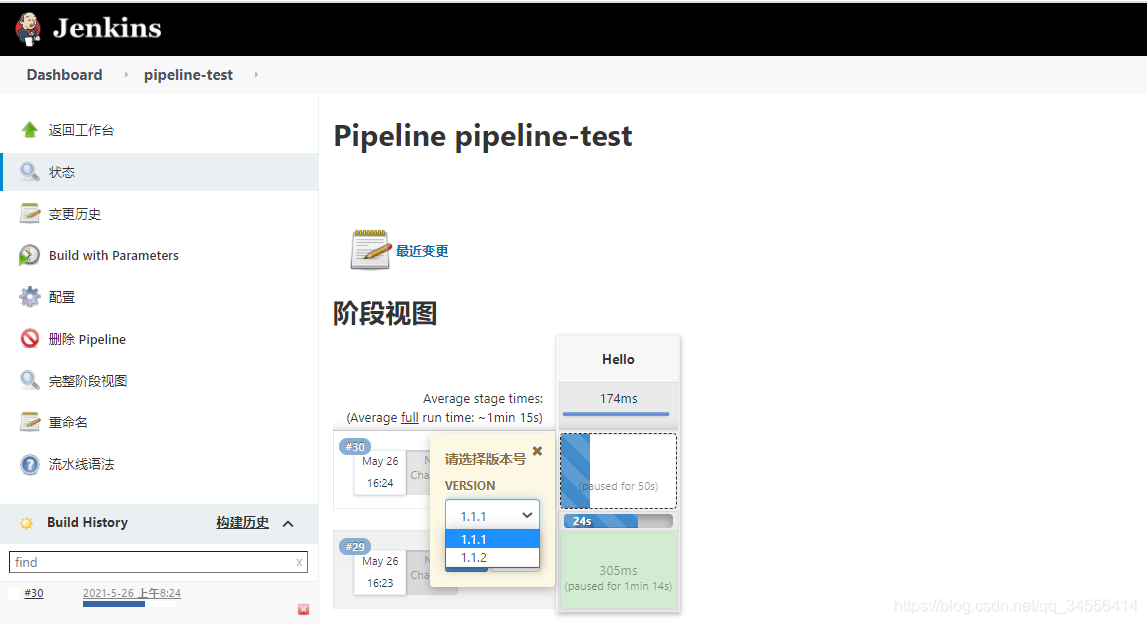
Task: Click the 24s run progress bar
Action: click(x=618, y=521)
